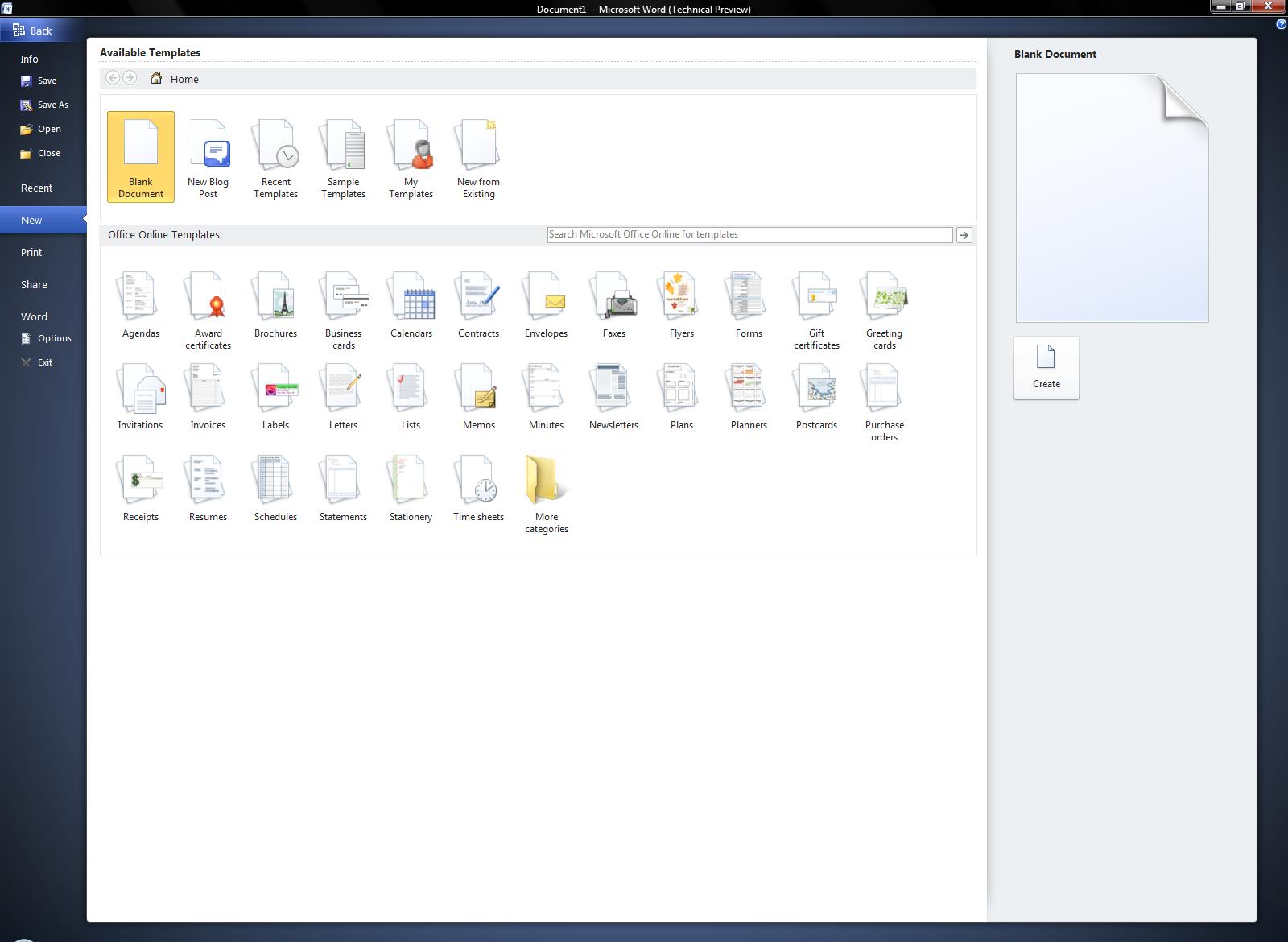1288x942 pixels.
Task: Click the Create button
Action: [x=1046, y=368]
